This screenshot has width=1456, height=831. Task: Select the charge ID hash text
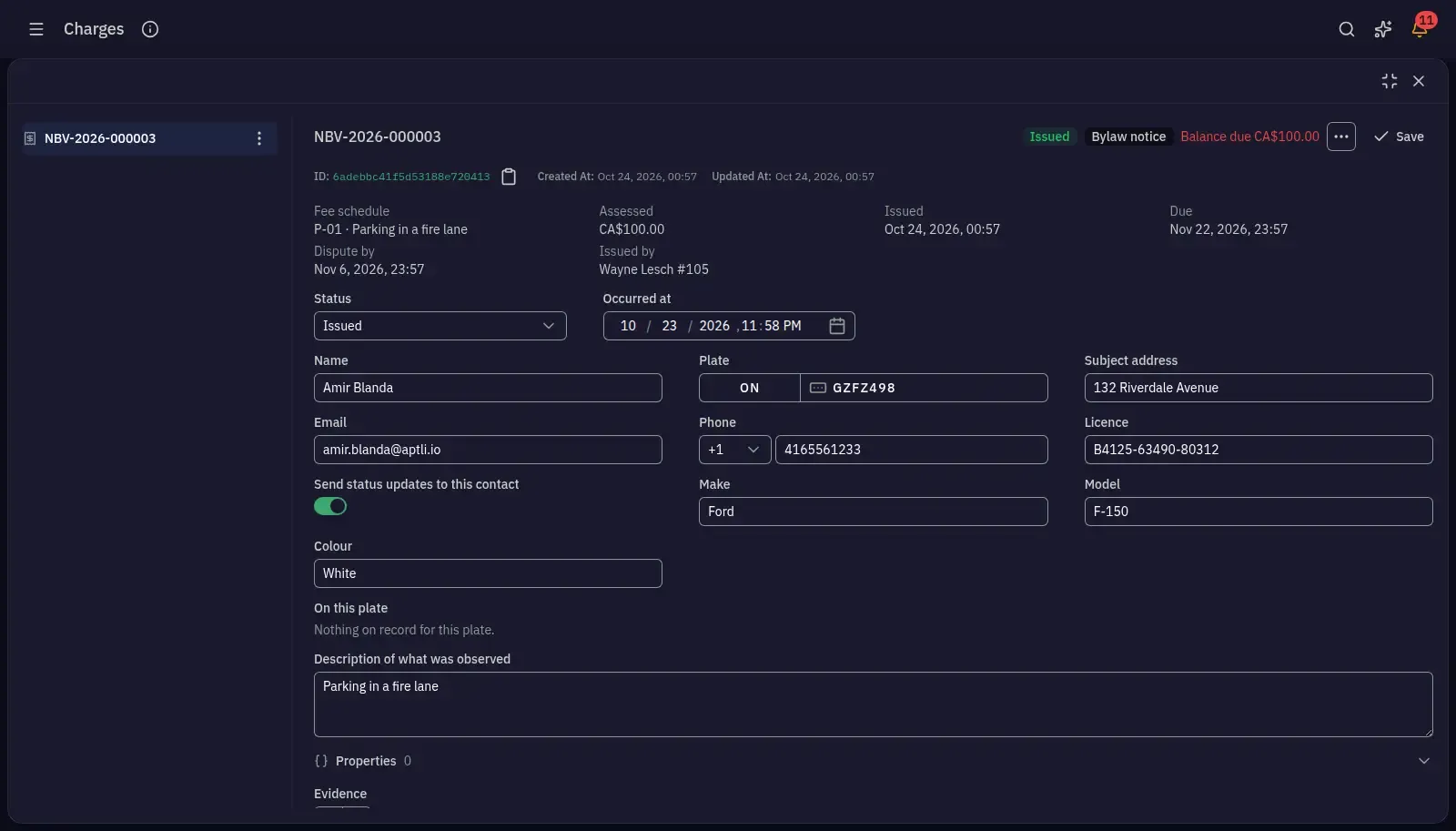tap(411, 177)
